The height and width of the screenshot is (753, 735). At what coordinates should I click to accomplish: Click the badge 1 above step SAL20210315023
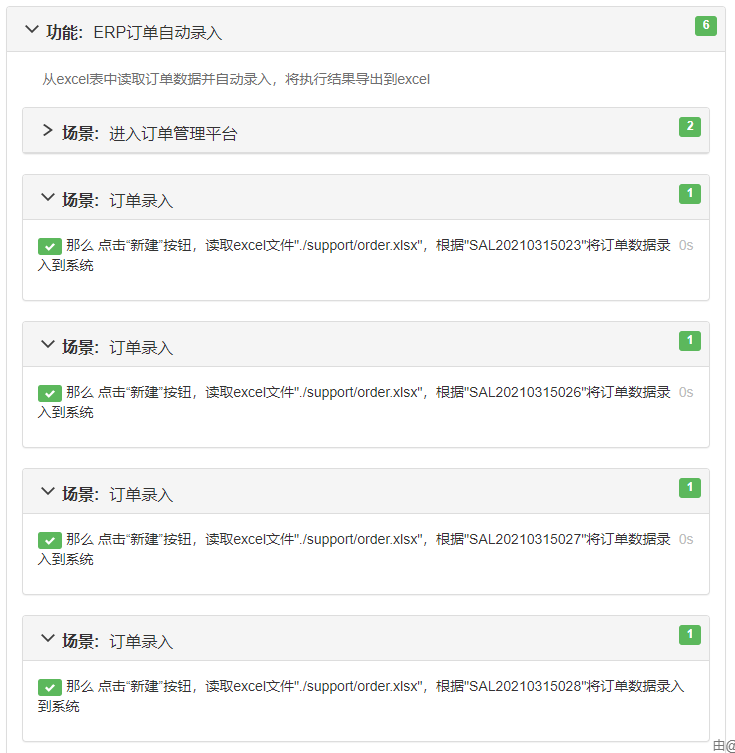(690, 194)
